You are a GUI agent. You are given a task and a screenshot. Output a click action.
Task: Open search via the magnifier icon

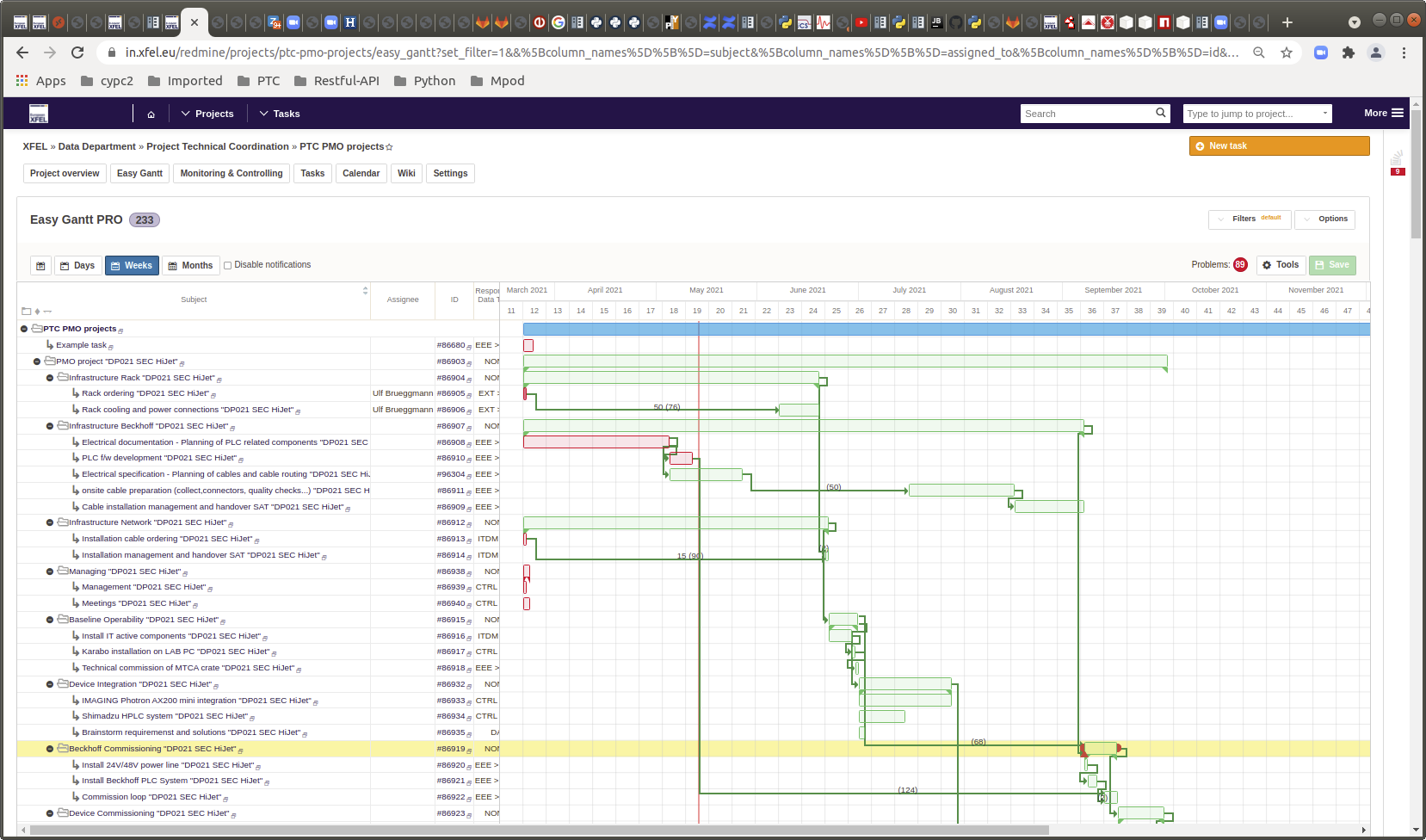(x=1160, y=113)
